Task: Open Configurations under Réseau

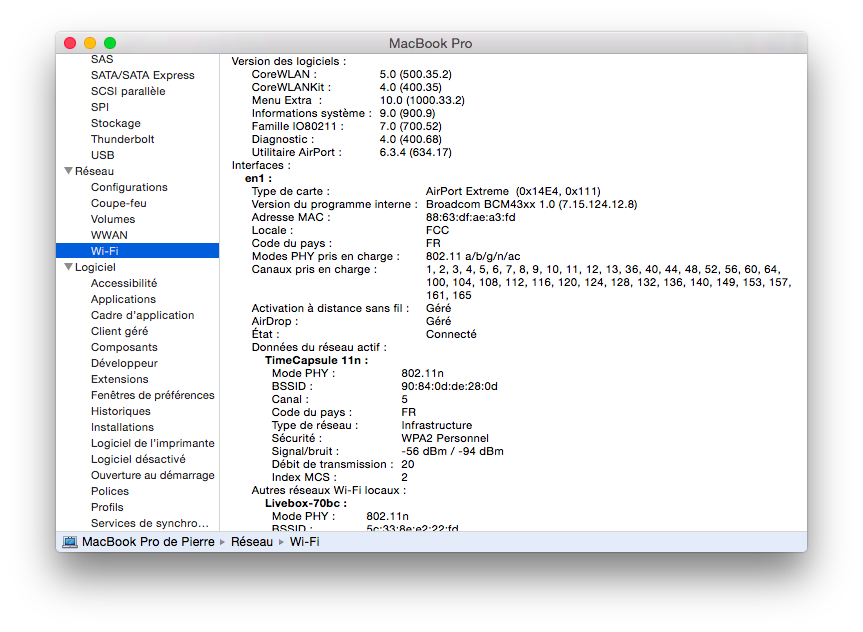Action: pos(129,187)
